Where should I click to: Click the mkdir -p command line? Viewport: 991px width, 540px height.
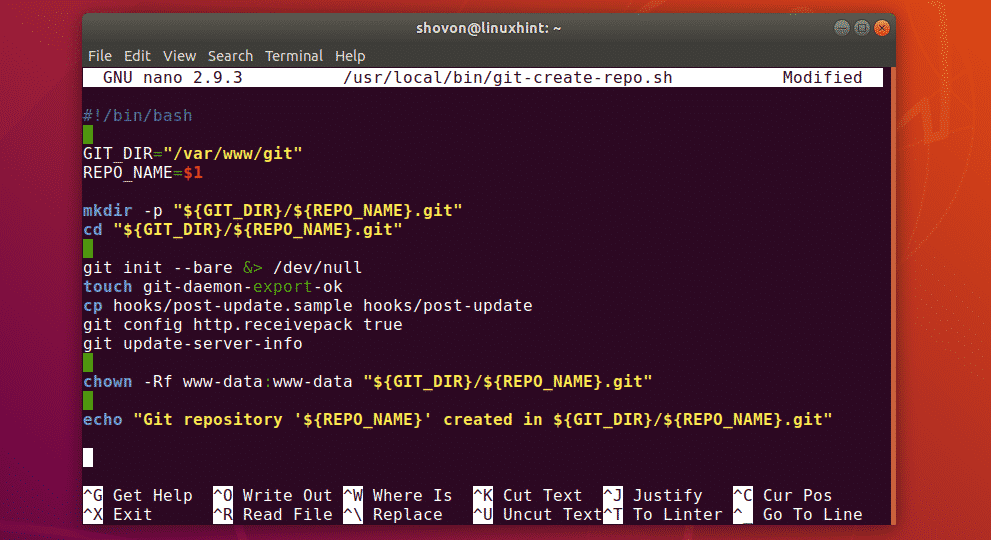(272, 211)
